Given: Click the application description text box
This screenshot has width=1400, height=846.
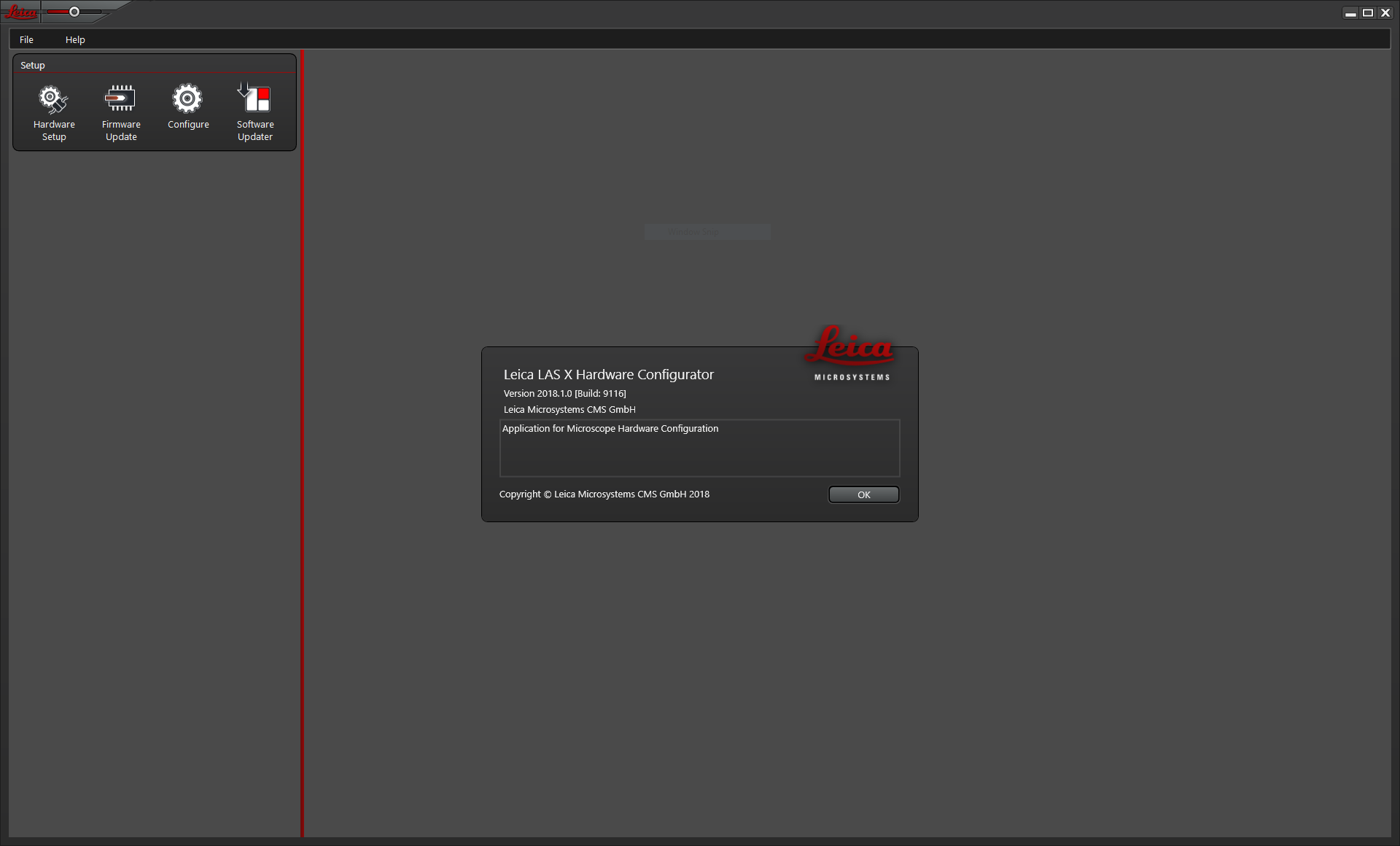Looking at the screenshot, I should [699, 448].
